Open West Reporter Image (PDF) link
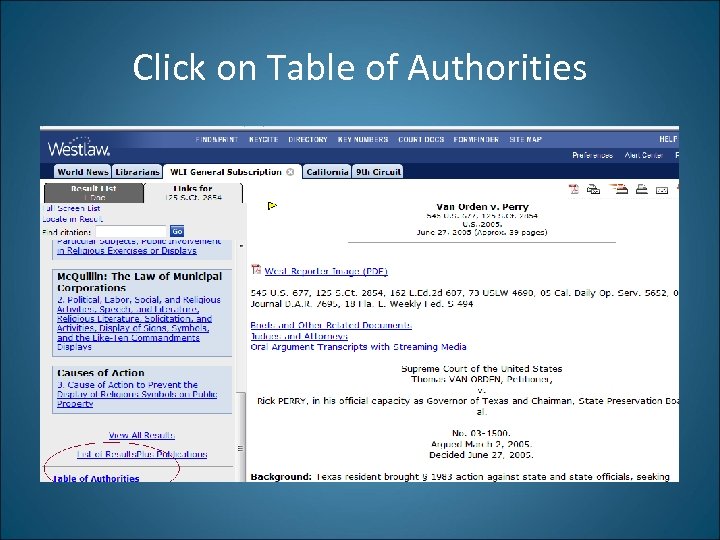Image resolution: width=720 pixels, height=540 pixels. coord(326,271)
